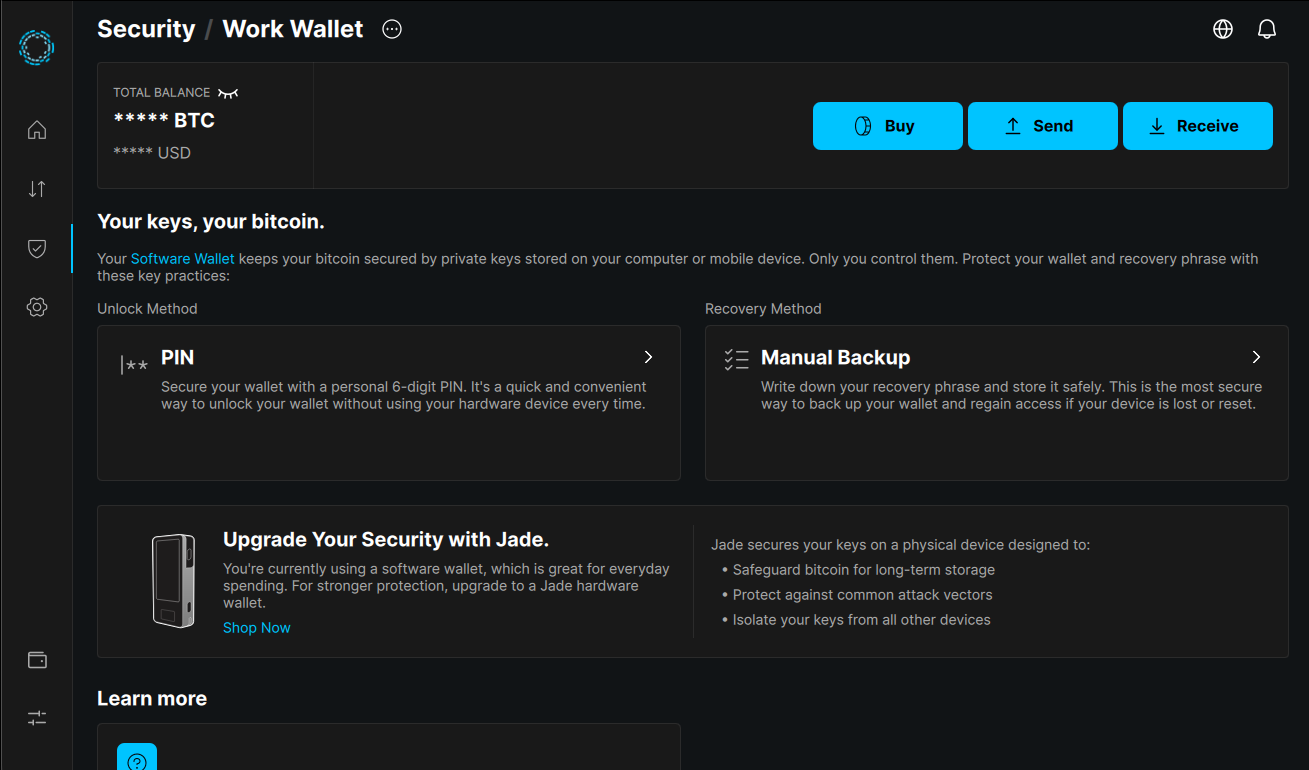The width and height of the screenshot is (1309, 770).
Task: Open the Home sidebar icon
Action: point(37,130)
